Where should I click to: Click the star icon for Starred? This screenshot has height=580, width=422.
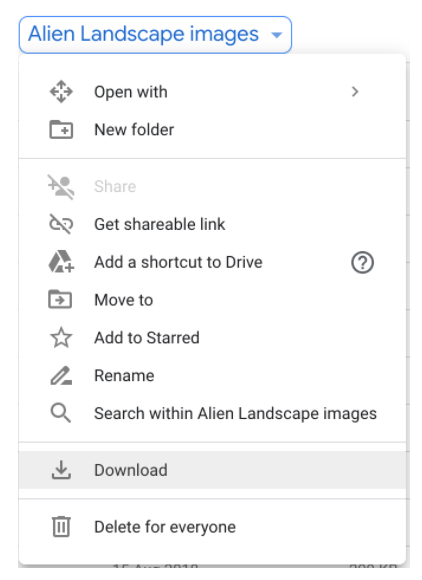pos(61,337)
